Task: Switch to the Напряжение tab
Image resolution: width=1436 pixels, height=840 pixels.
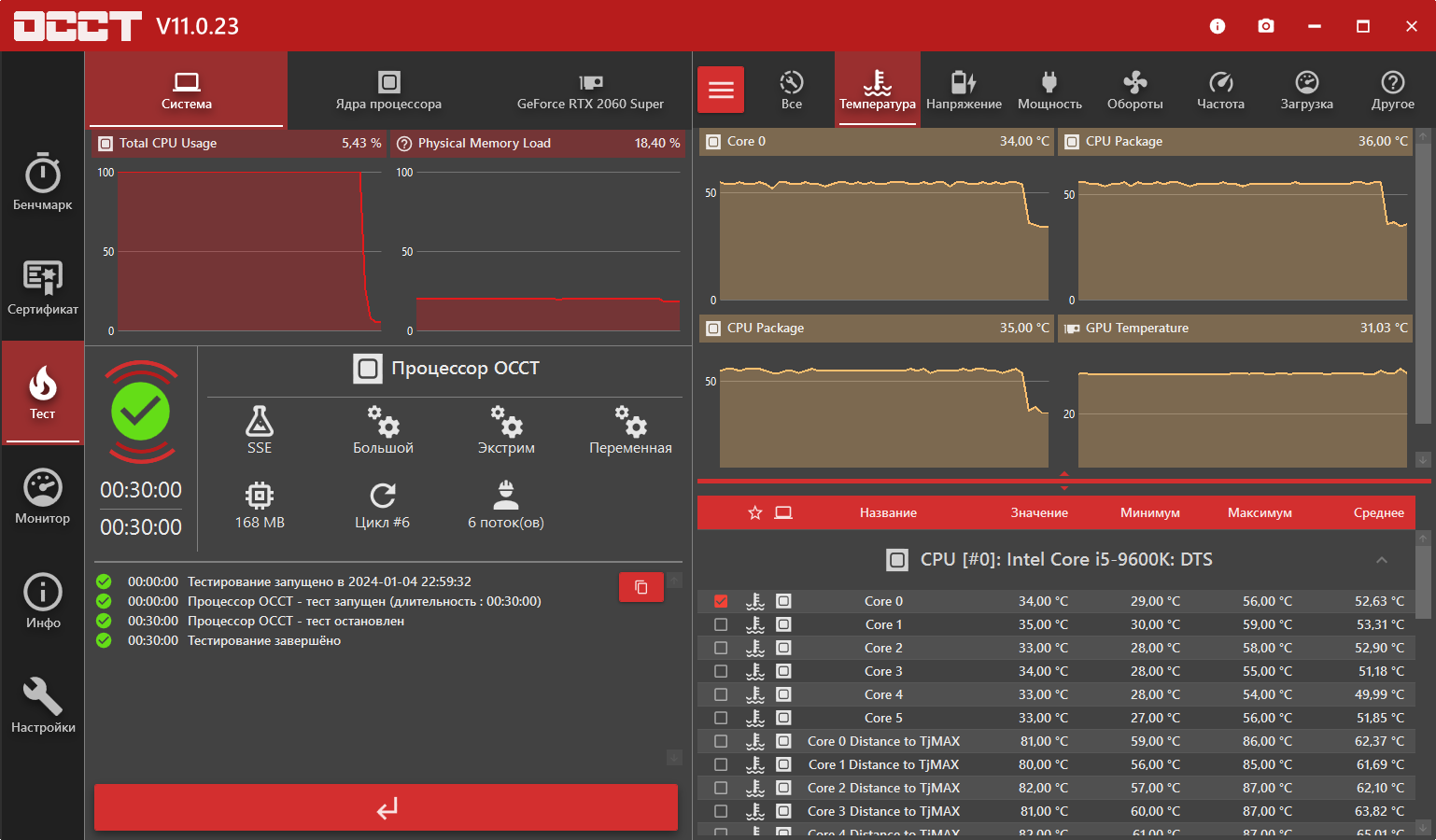Action: (964, 90)
